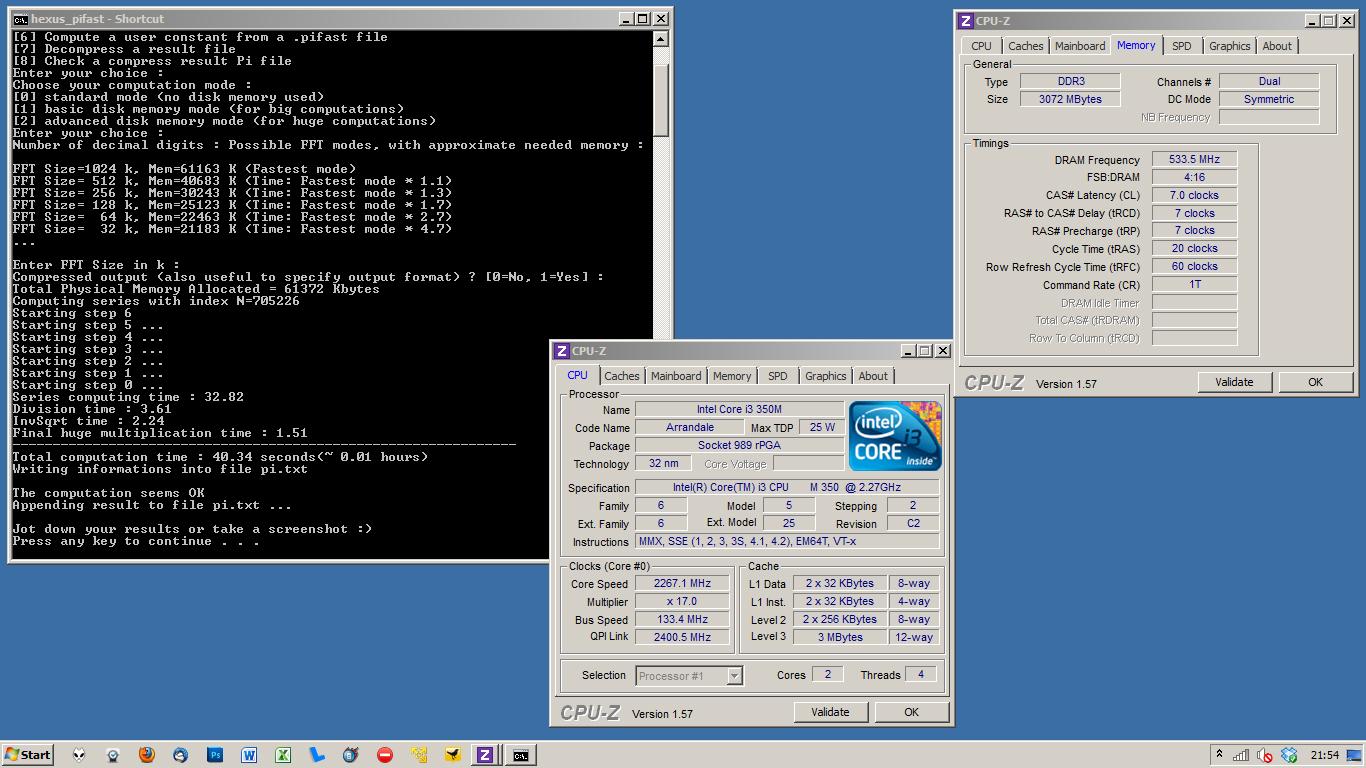Image resolution: width=1366 pixels, height=768 pixels.
Task: Click the Core Speed value 2267.1 MHz
Action: 682,583
